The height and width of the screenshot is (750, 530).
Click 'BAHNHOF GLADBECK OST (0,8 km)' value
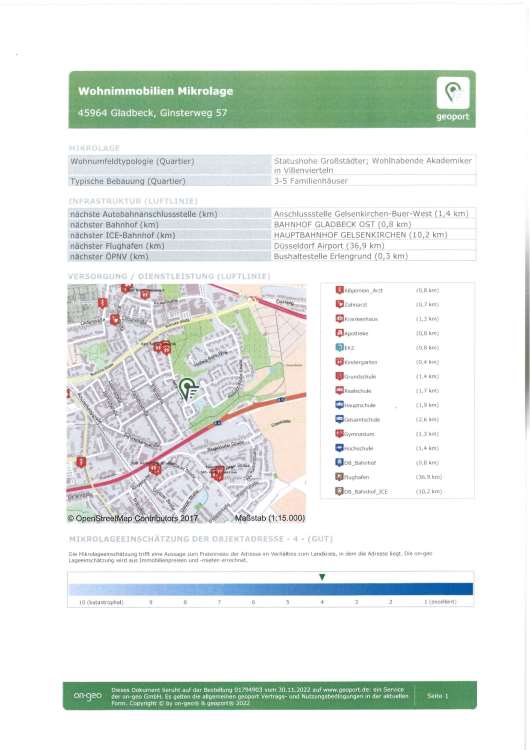pos(342,224)
